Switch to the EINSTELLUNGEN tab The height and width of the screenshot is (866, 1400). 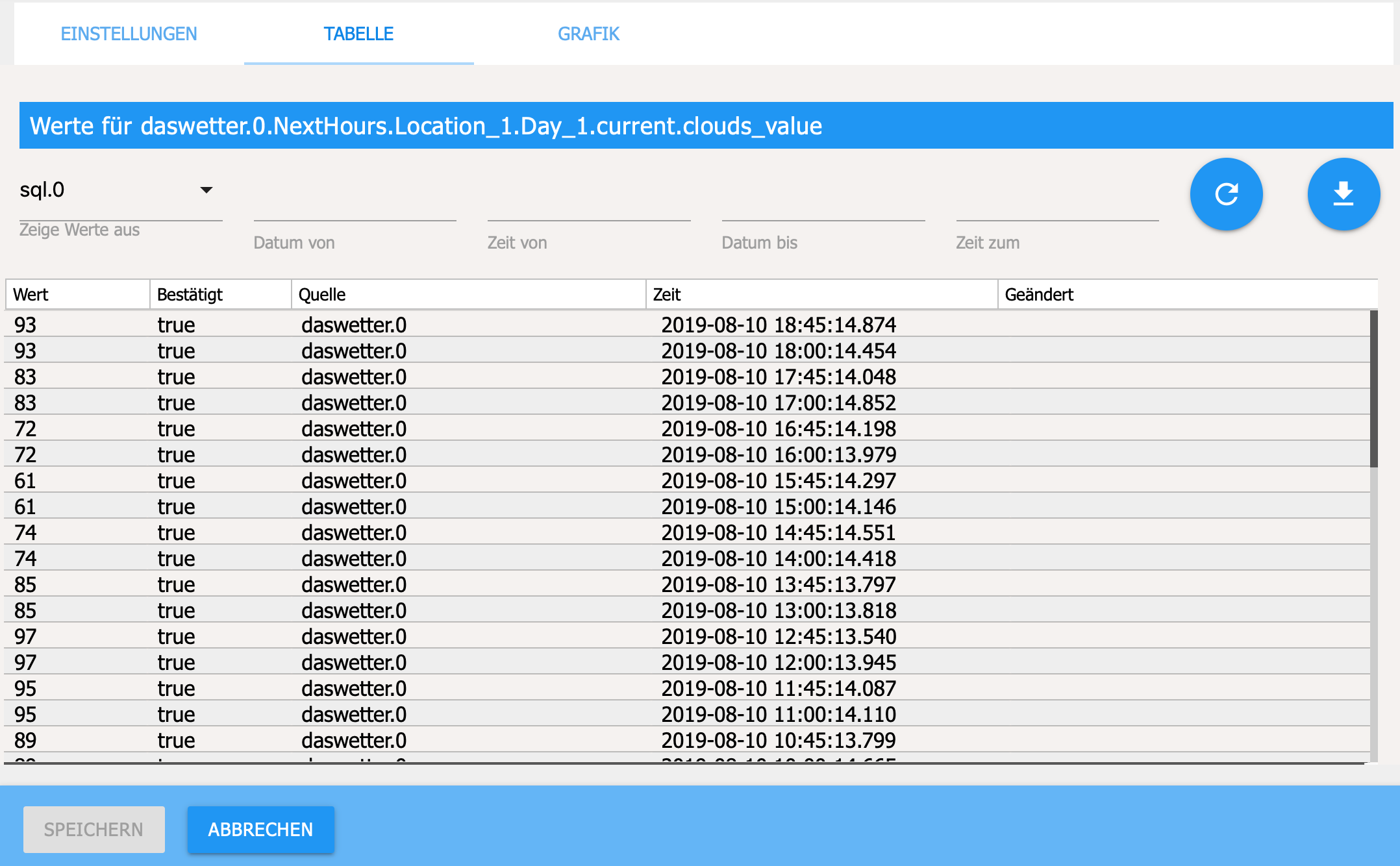(x=129, y=34)
